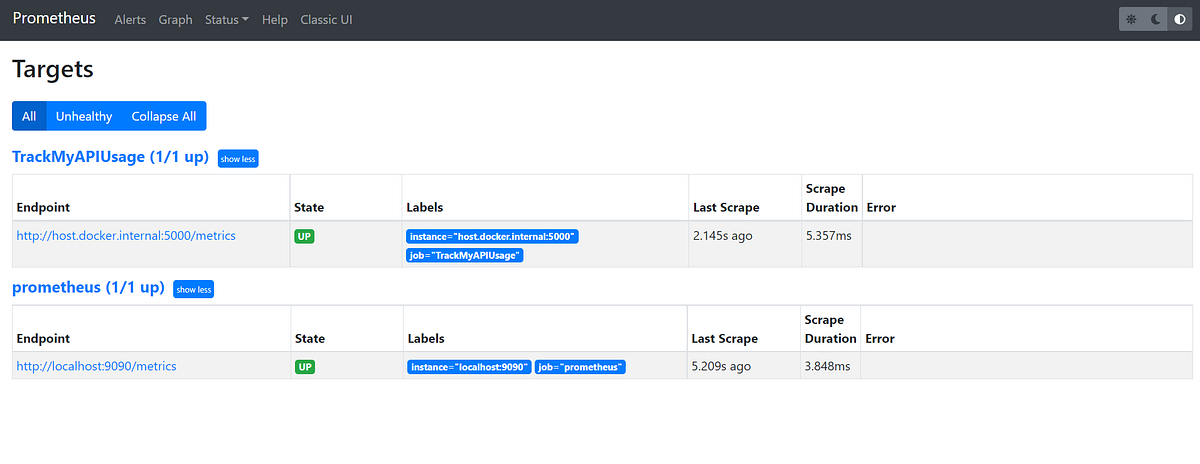Open localhost:9090 metrics endpoint link
The height and width of the screenshot is (464, 1200).
[x=96, y=366]
